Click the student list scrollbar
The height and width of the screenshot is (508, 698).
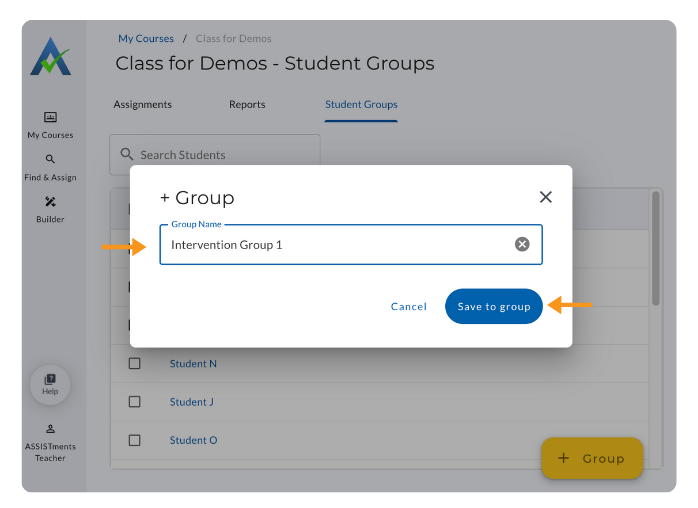click(x=656, y=248)
